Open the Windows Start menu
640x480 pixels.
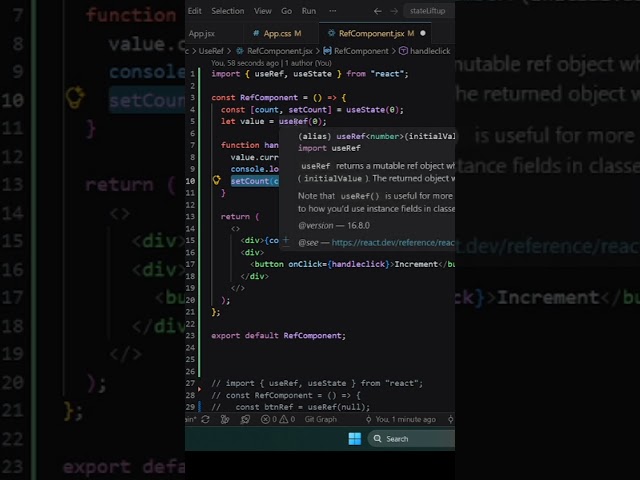coord(355,439)
